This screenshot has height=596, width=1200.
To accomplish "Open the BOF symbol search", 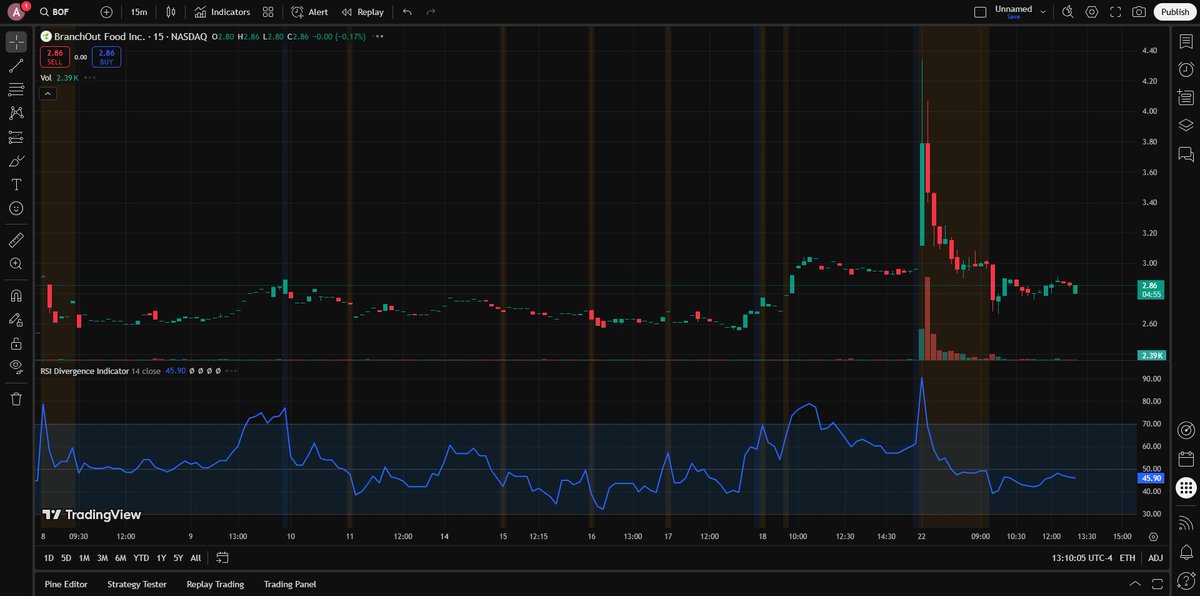I will click(53, 12).
